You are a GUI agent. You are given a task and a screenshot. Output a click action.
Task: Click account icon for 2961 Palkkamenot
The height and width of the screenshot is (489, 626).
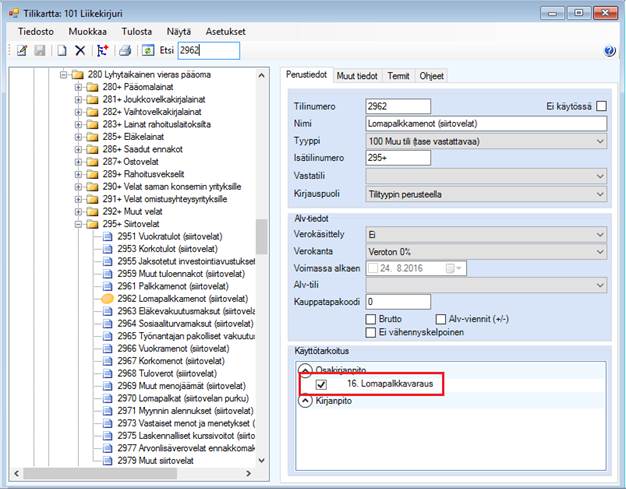tap(107, 286)
